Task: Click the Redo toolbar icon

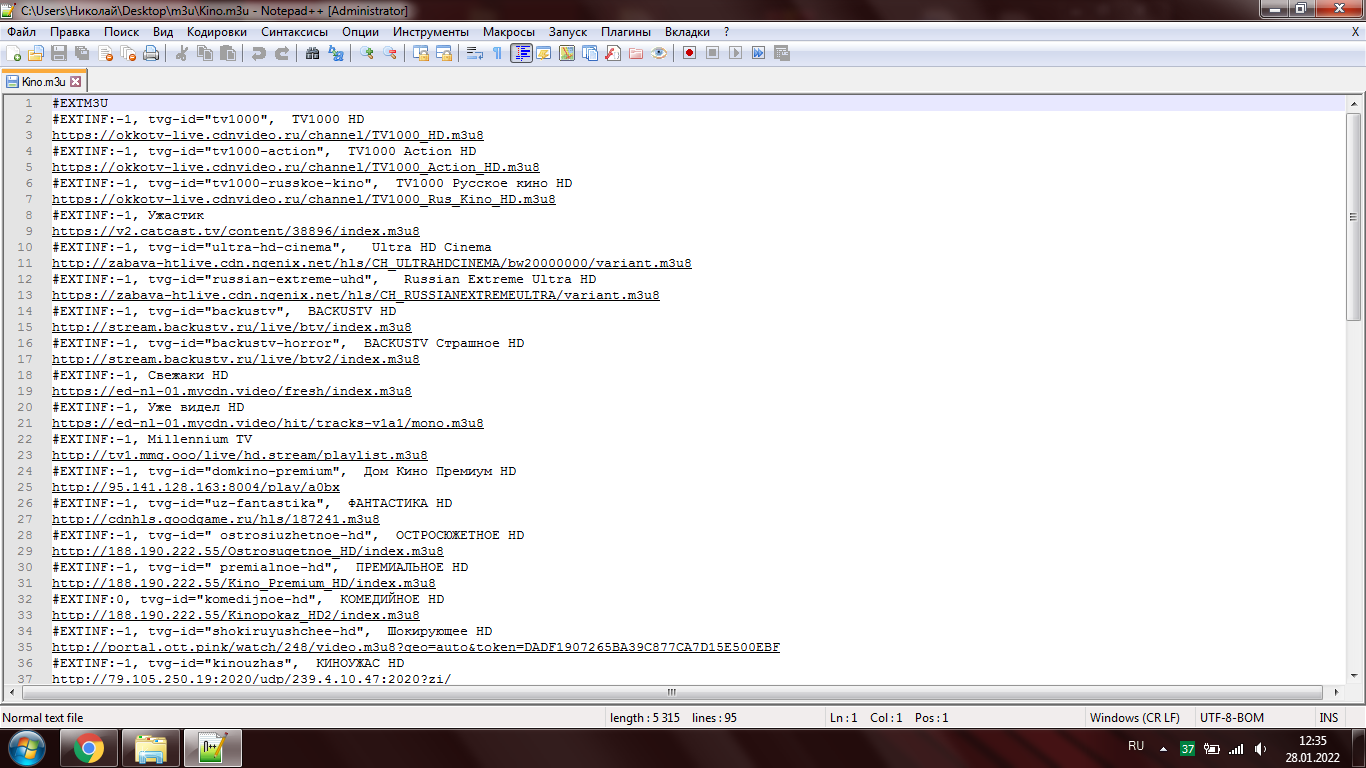Action: tap(282, 53)
